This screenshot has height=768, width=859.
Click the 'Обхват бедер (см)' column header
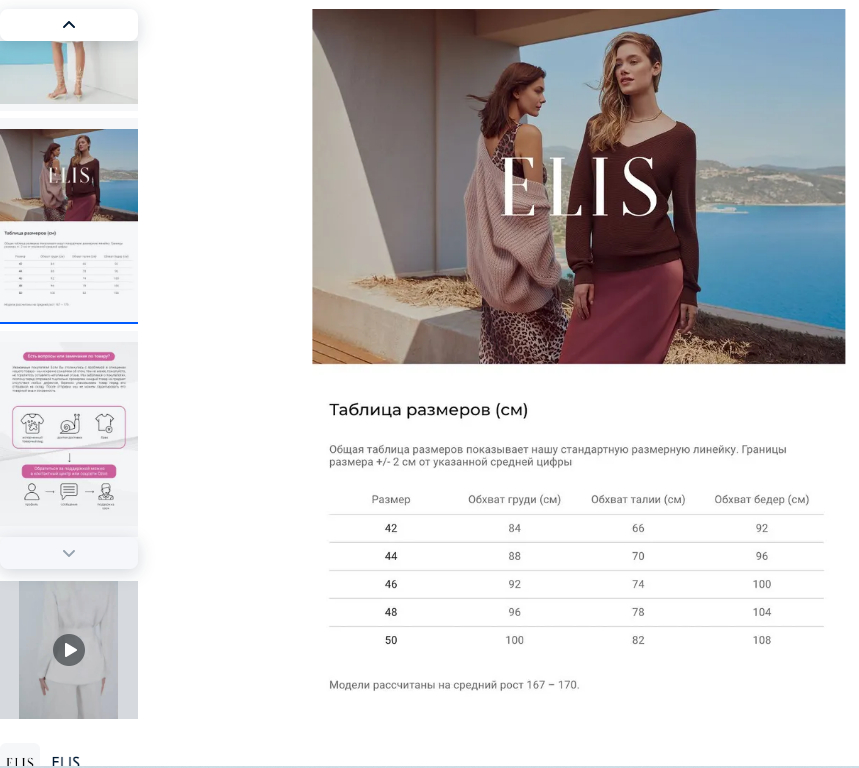tap(761, 500)
